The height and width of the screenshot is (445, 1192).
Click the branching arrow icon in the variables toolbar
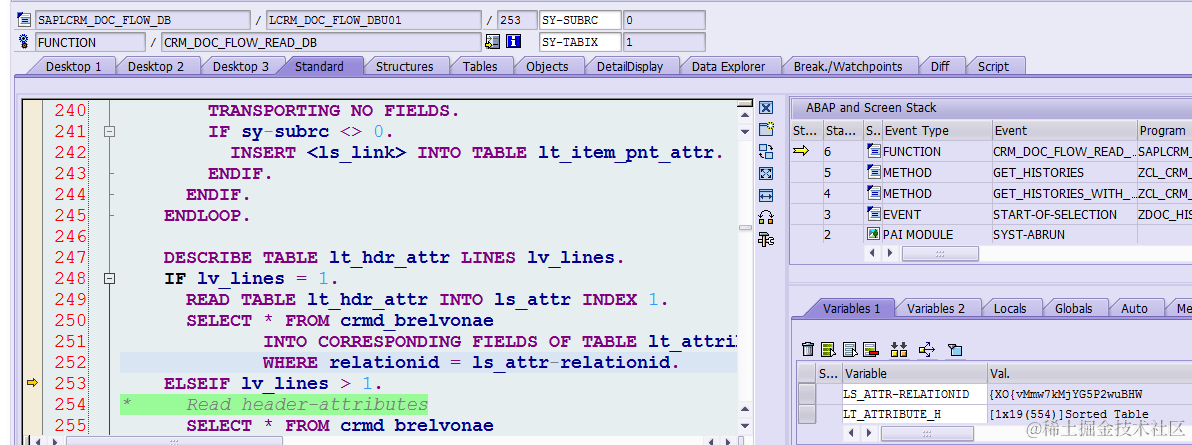[x=927, y=349]
